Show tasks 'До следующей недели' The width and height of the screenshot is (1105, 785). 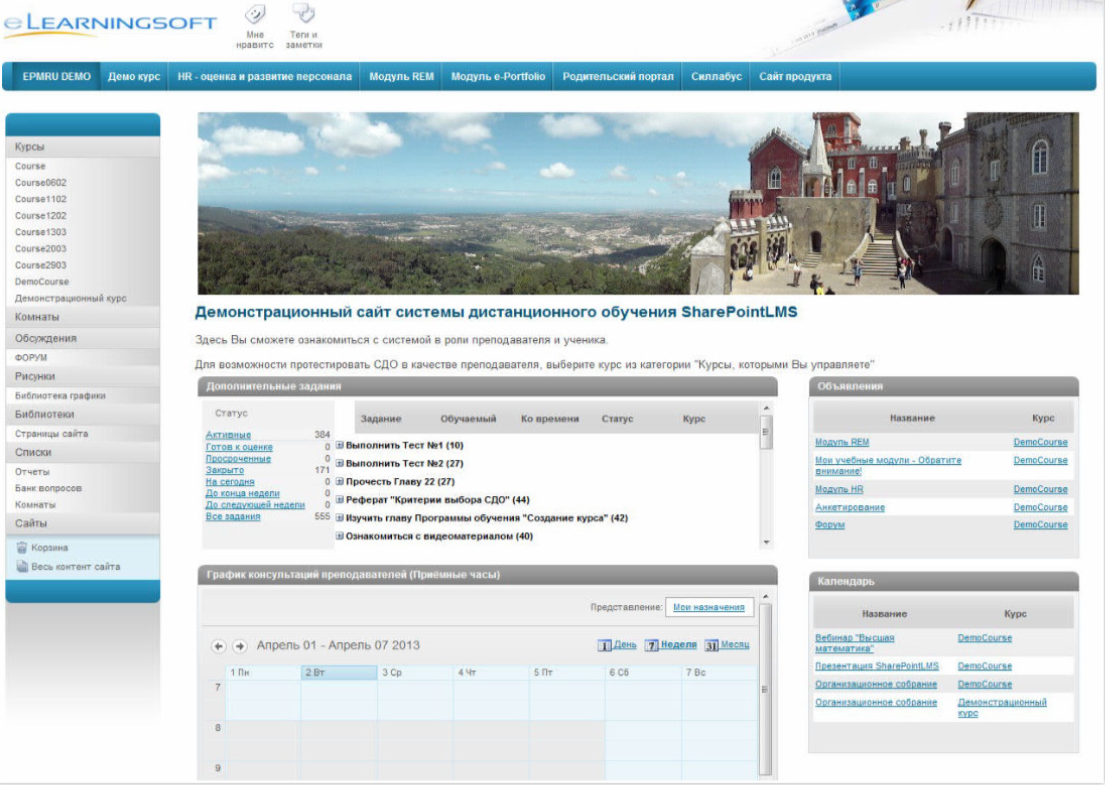coord(255,505)
